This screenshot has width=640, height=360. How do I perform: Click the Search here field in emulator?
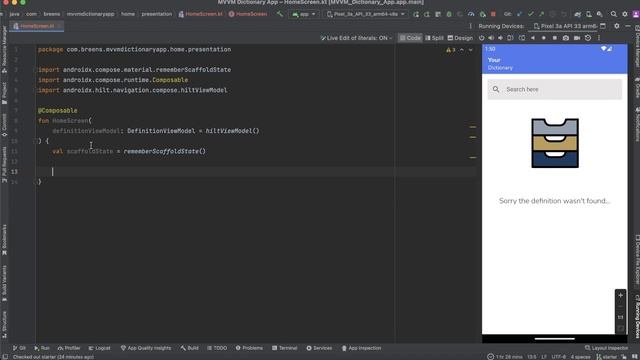tap(554, 89)
